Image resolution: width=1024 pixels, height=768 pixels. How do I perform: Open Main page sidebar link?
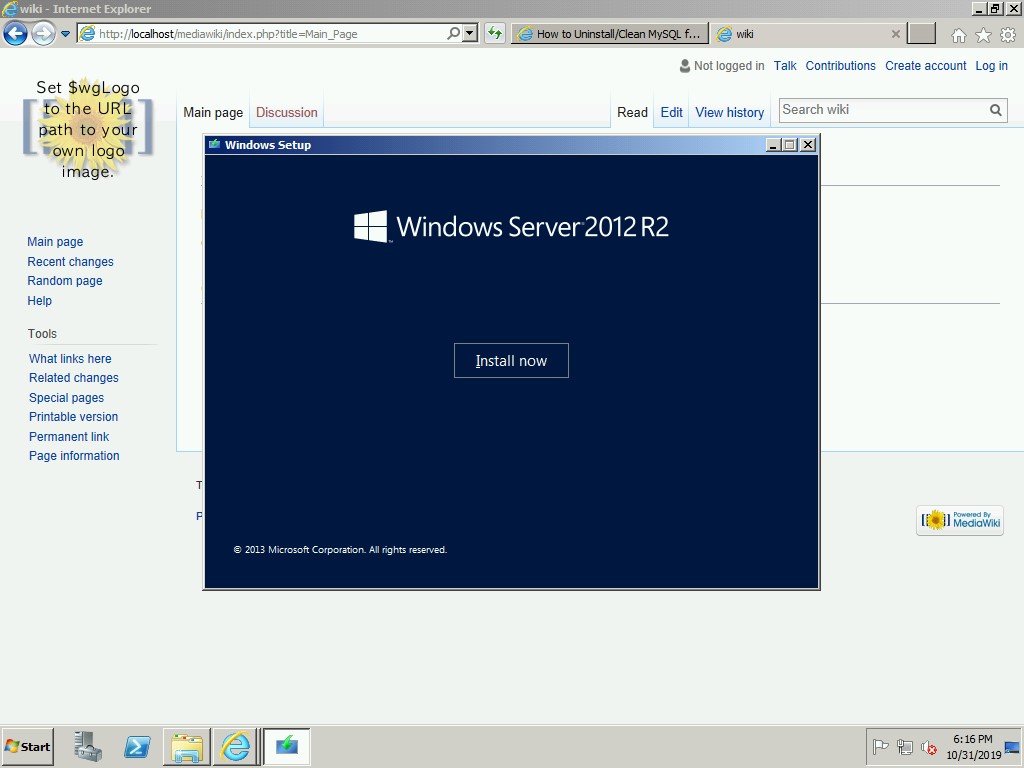pos(55,242)
